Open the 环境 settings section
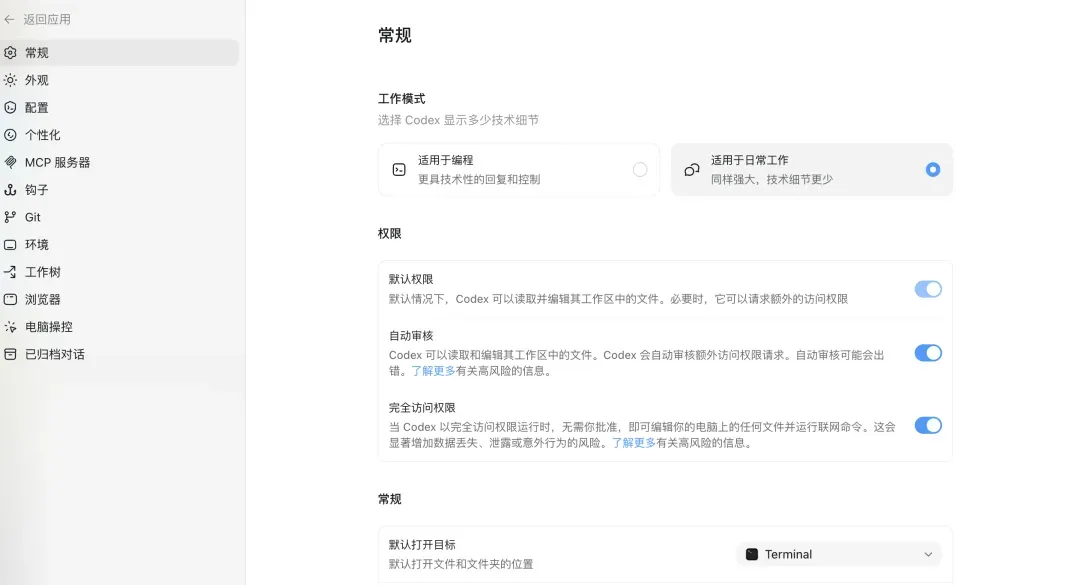 click(x=120, y=245)
